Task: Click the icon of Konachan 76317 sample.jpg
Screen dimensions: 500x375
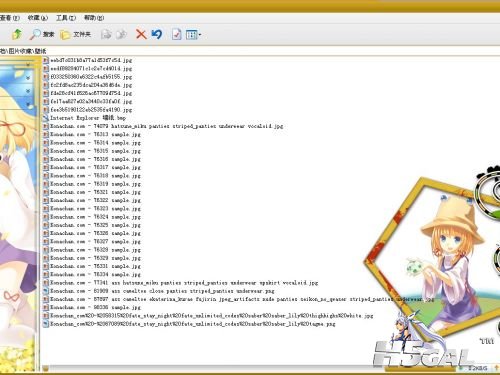Action: pos(46,167)
